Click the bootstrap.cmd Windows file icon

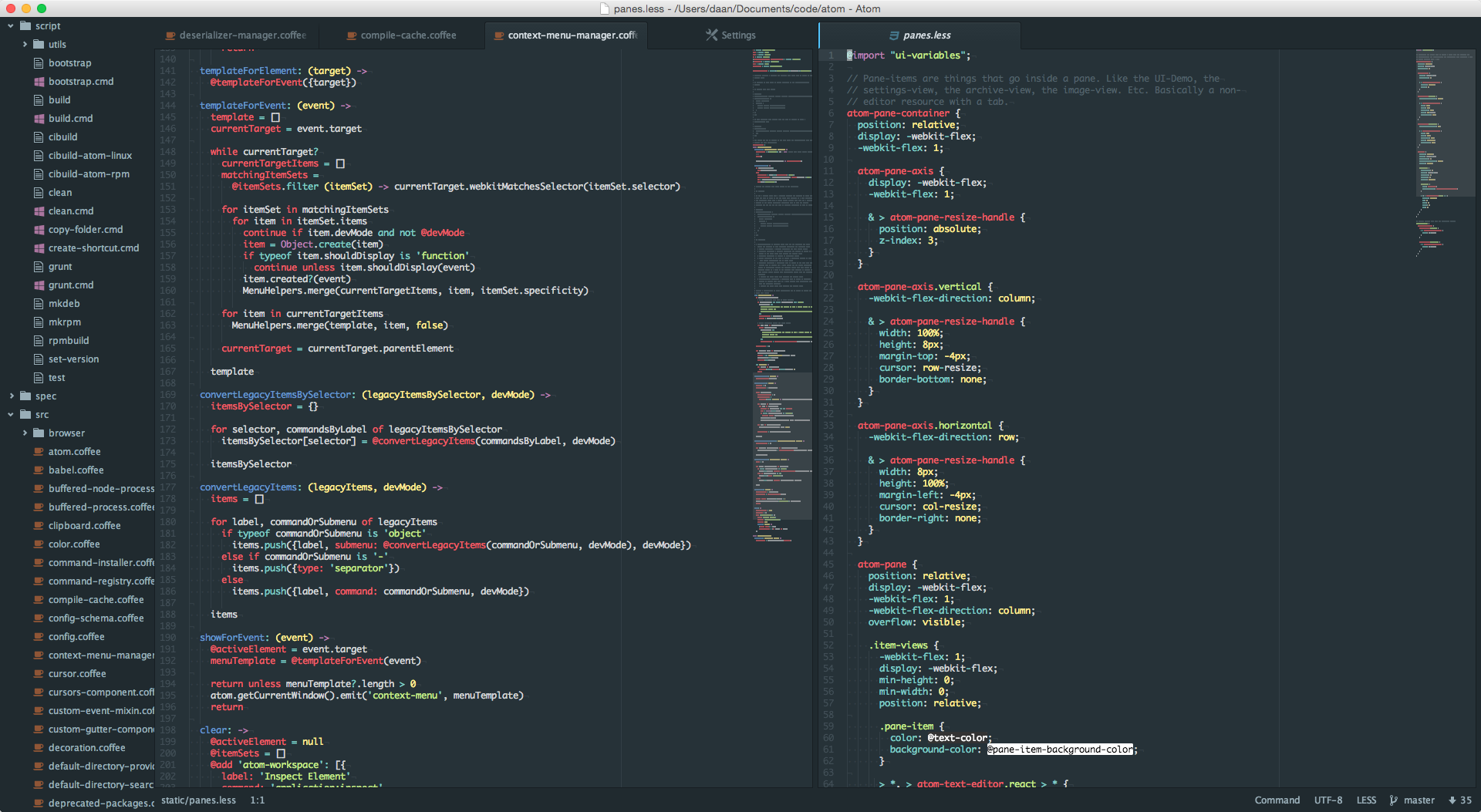coord(39,82)
